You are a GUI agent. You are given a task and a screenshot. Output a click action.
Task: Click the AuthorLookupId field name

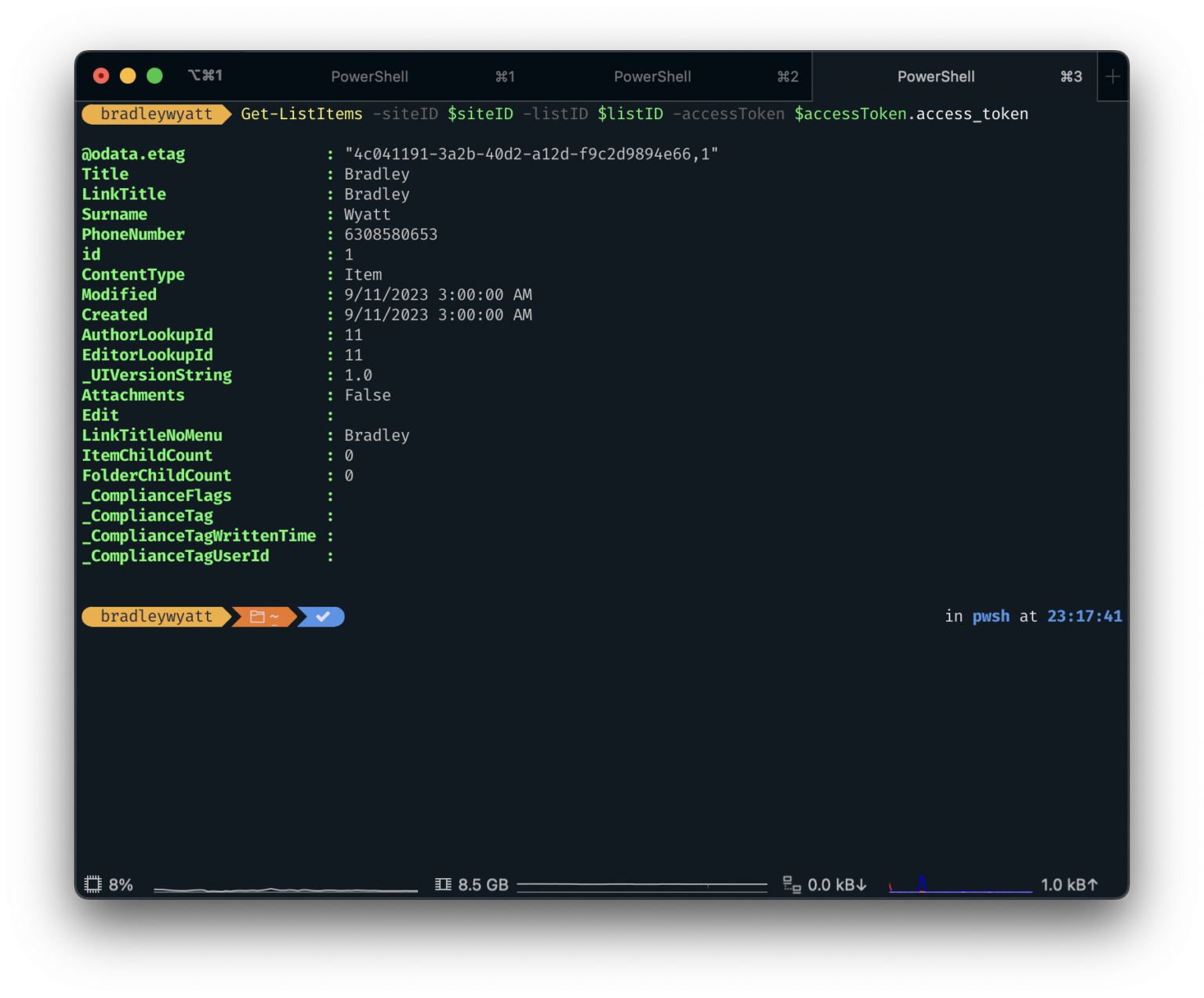tap(147, 335)
